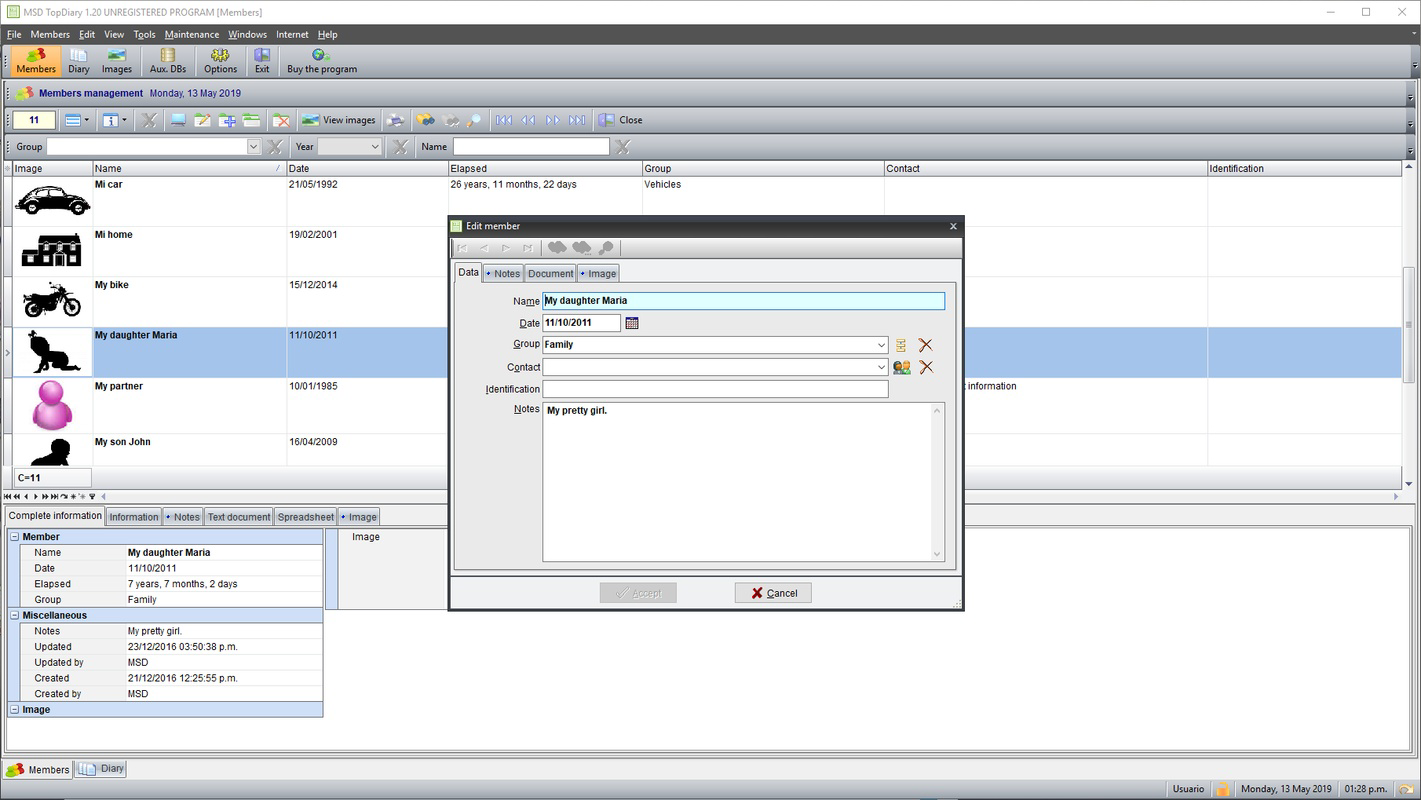
Task: Open the calendar picker beside the Date field
Action: (632, 323)
